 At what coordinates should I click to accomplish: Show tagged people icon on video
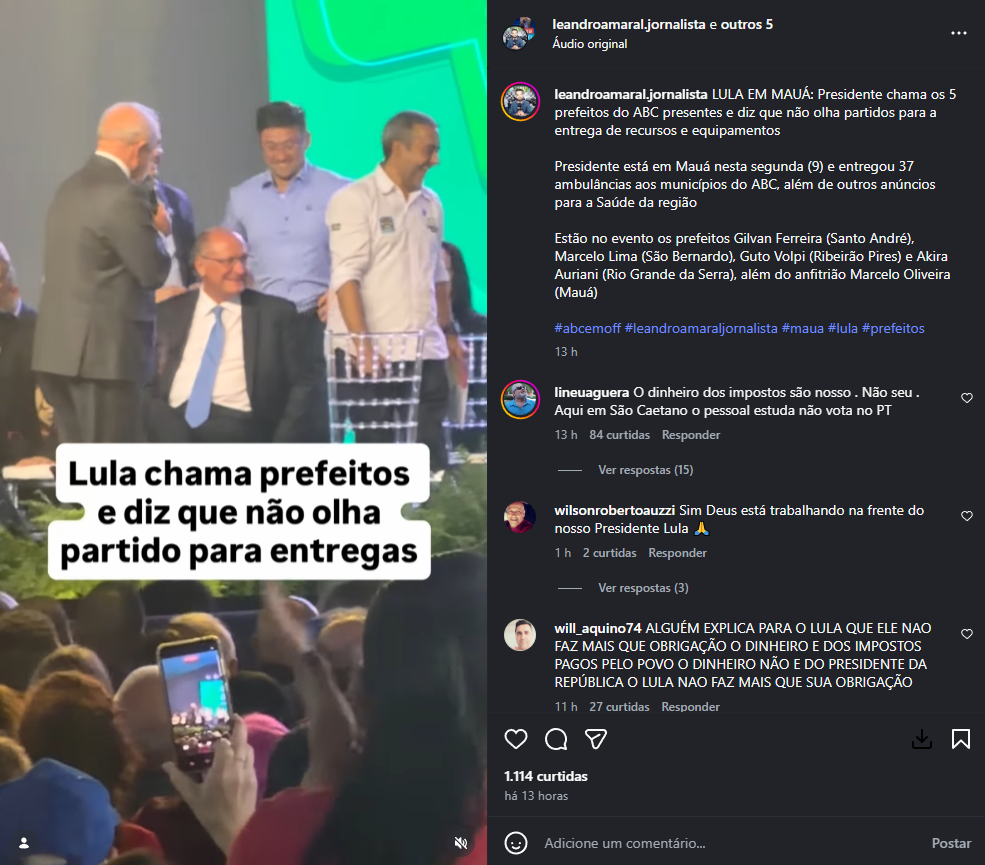coord(24,843)
